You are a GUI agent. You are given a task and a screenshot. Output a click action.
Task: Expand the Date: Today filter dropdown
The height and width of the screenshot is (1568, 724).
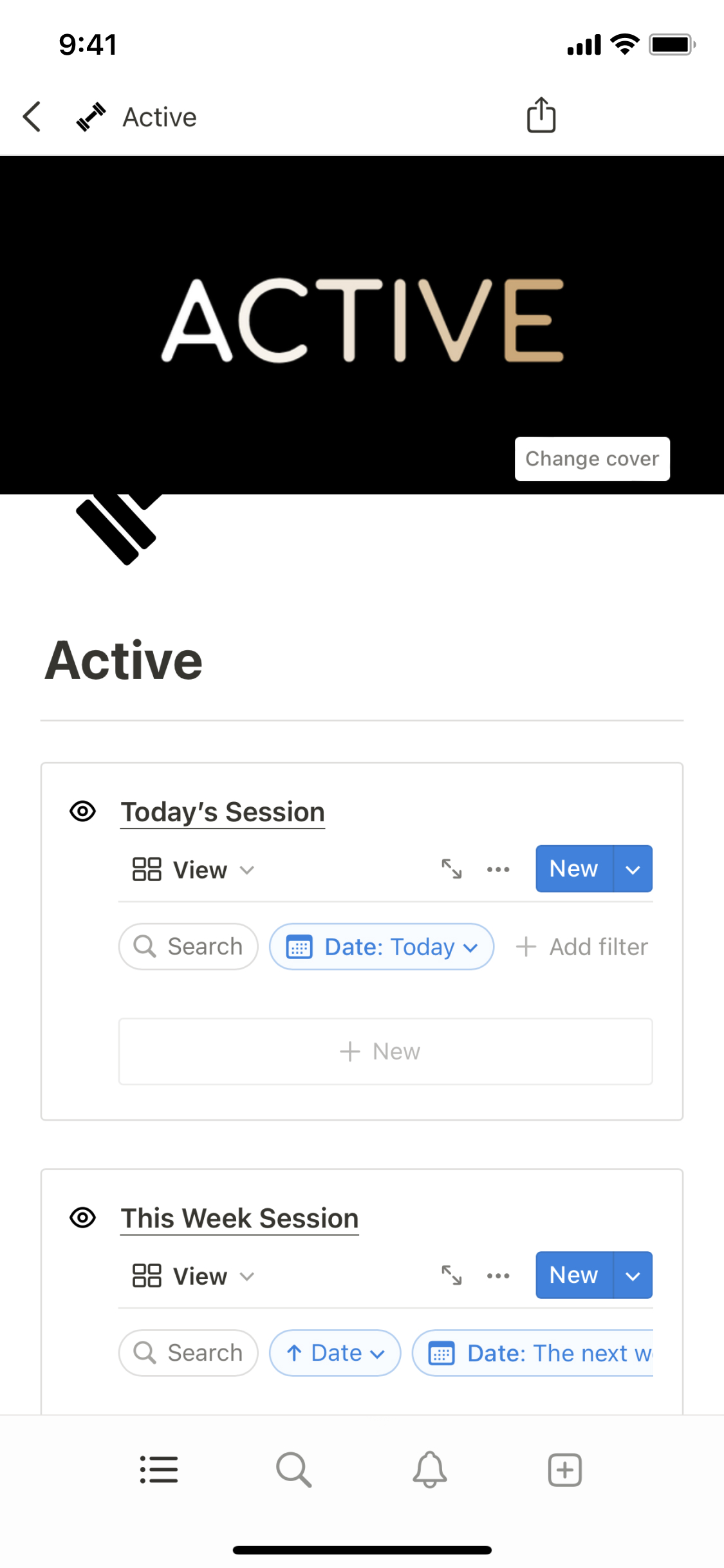tap(382, 947)
